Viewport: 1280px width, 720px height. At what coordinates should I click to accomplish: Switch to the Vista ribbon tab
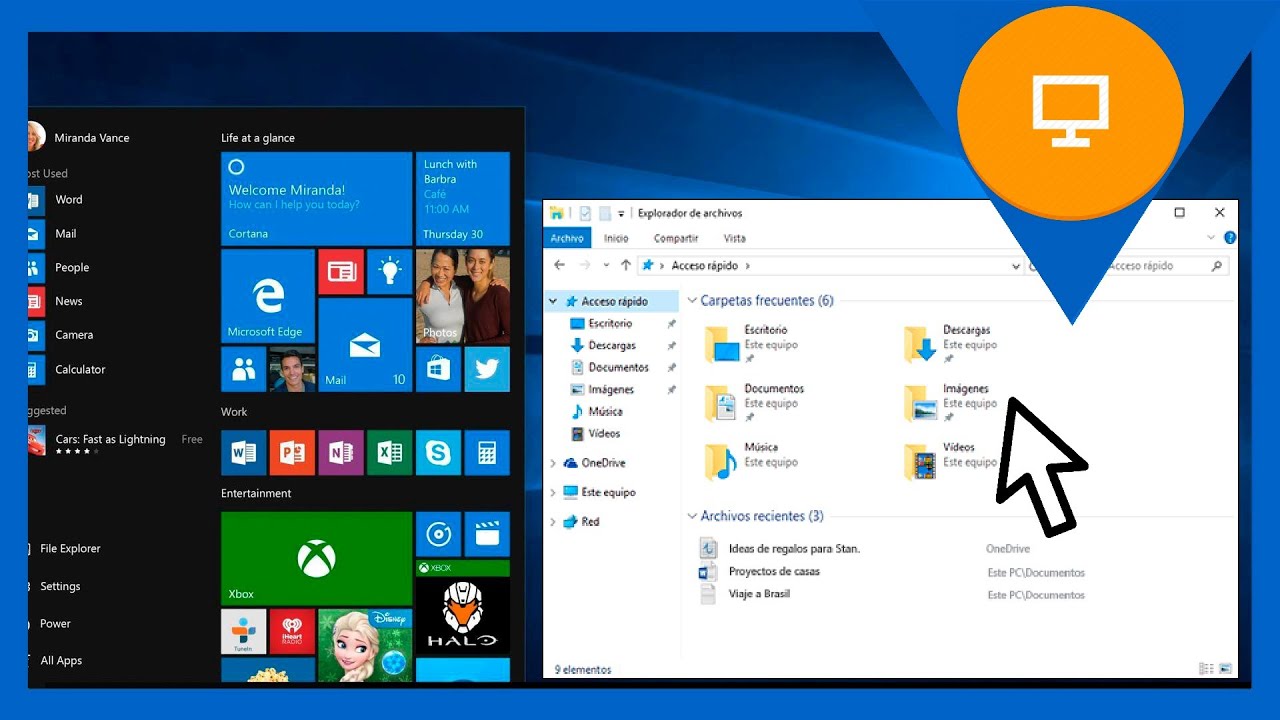click(x=735, y=238)
